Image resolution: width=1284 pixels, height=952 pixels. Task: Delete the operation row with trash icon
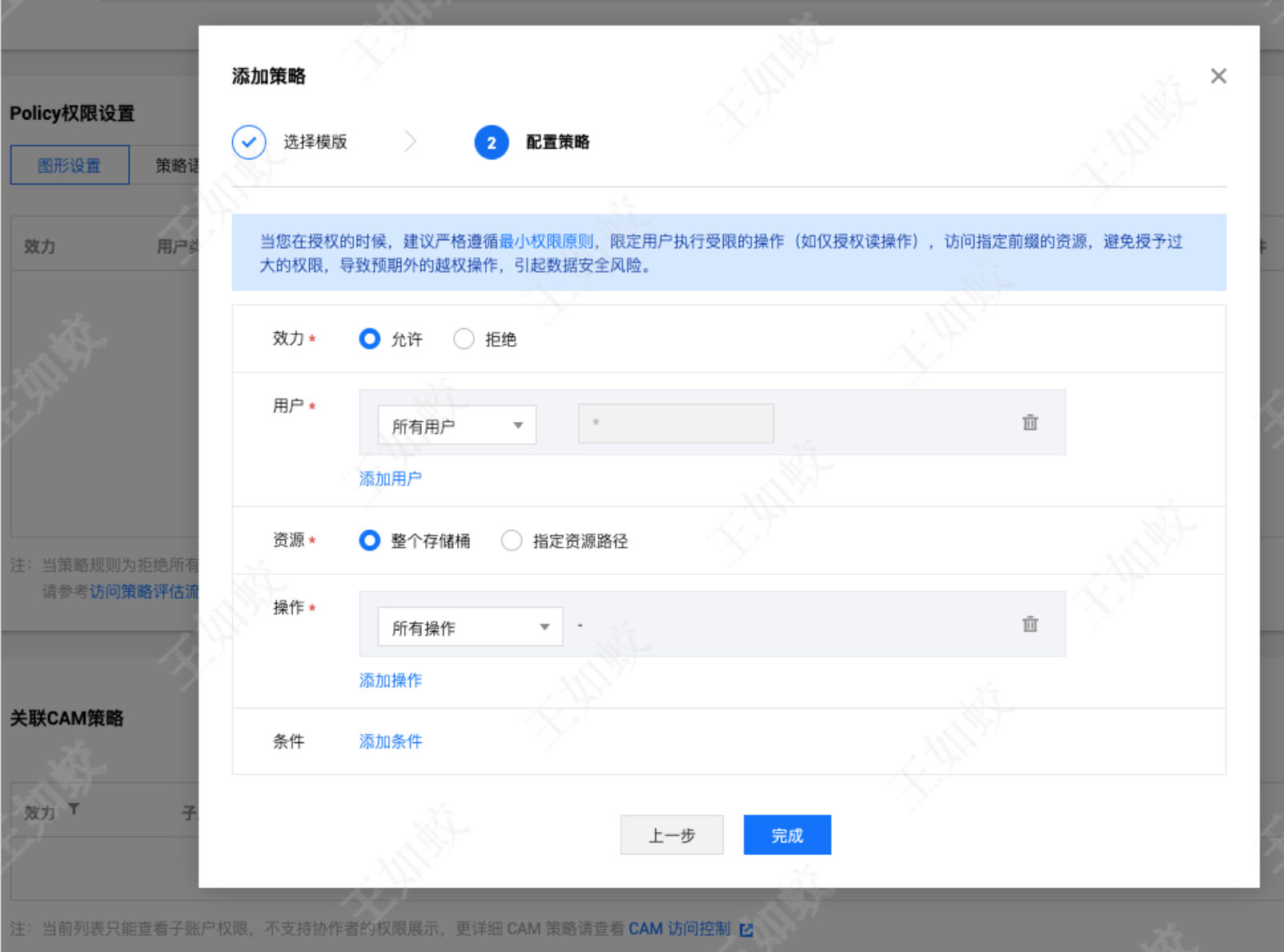click(x=1029, y=625)
